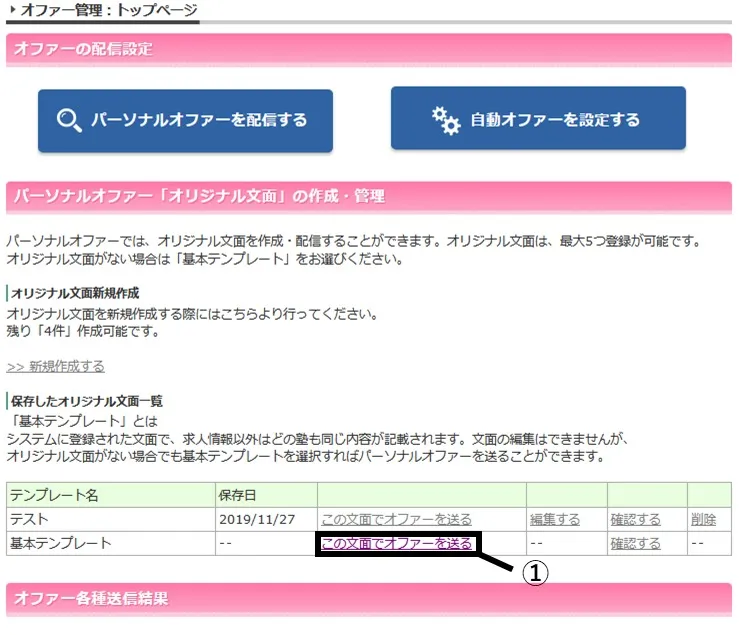Click この文面でオファーを送る for 基本テンプレート
Image resolution: width=739 pixels, height=635 pixels.
[395, 543]
